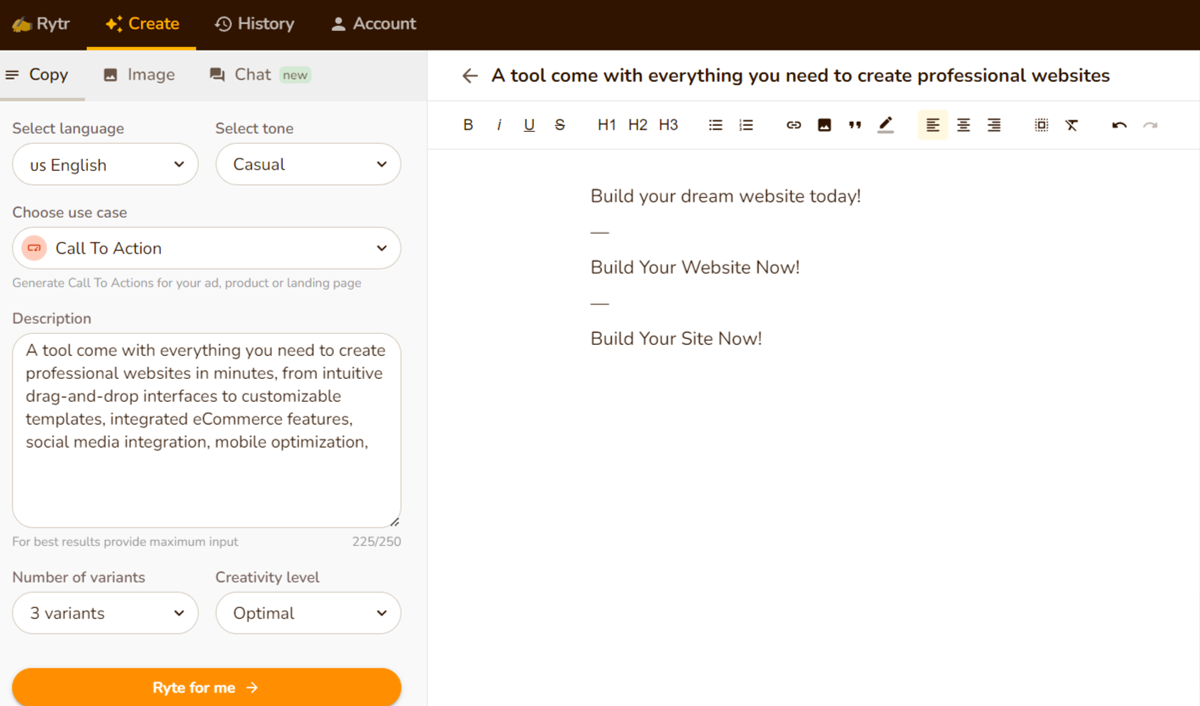The image size is (1200, 706).
Task: Click the description box resize handle
Action: [394, 521]
